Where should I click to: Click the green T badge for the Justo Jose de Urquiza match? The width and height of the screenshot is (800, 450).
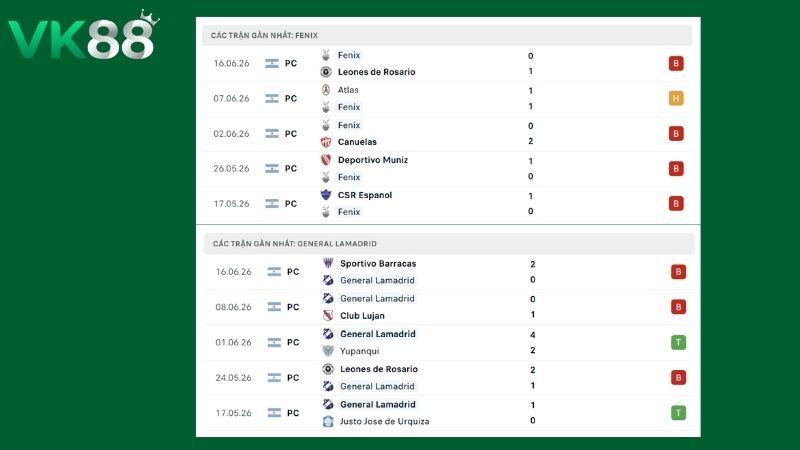pos(678,412)
